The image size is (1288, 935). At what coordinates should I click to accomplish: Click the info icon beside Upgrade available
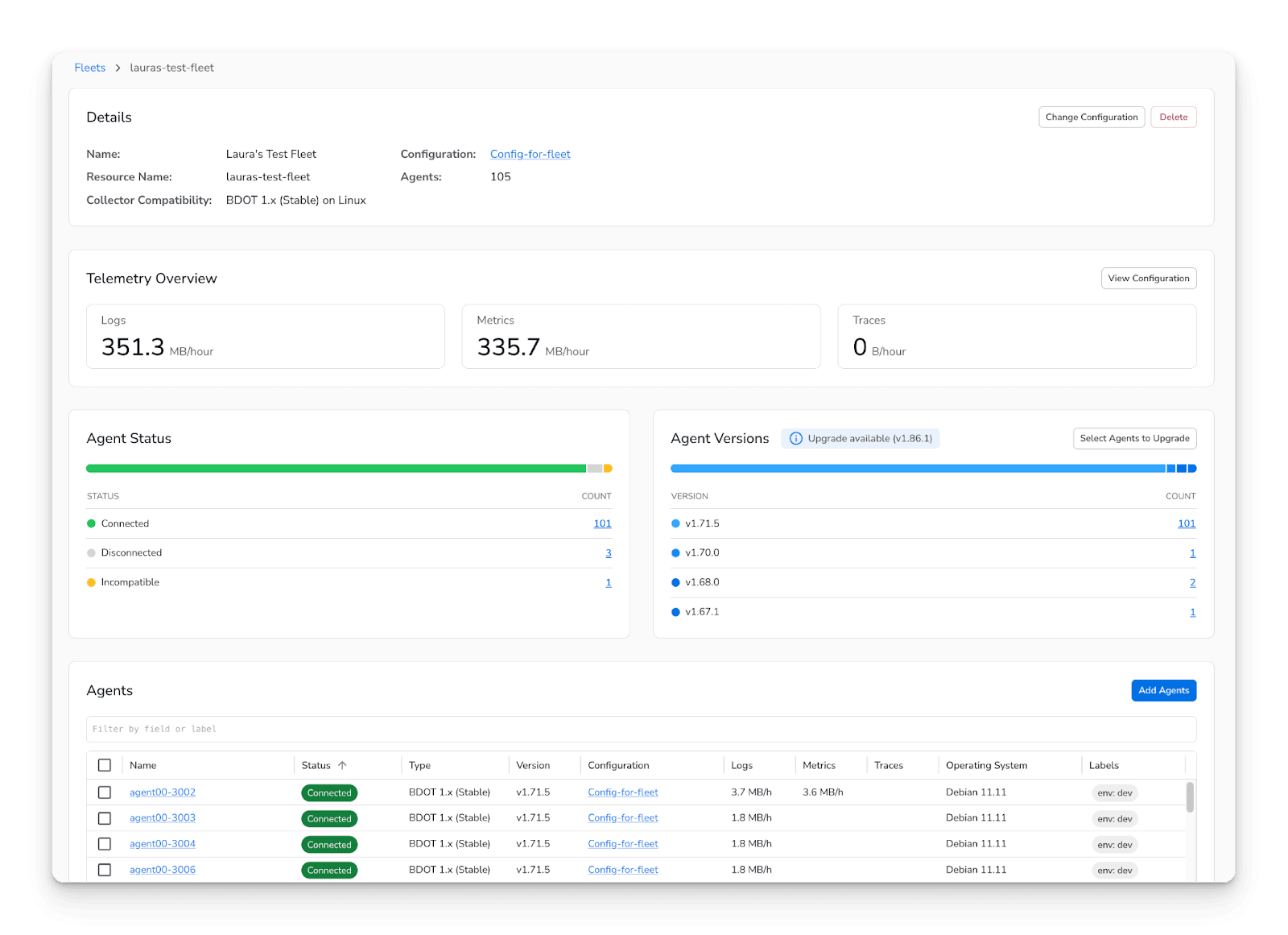795,439
